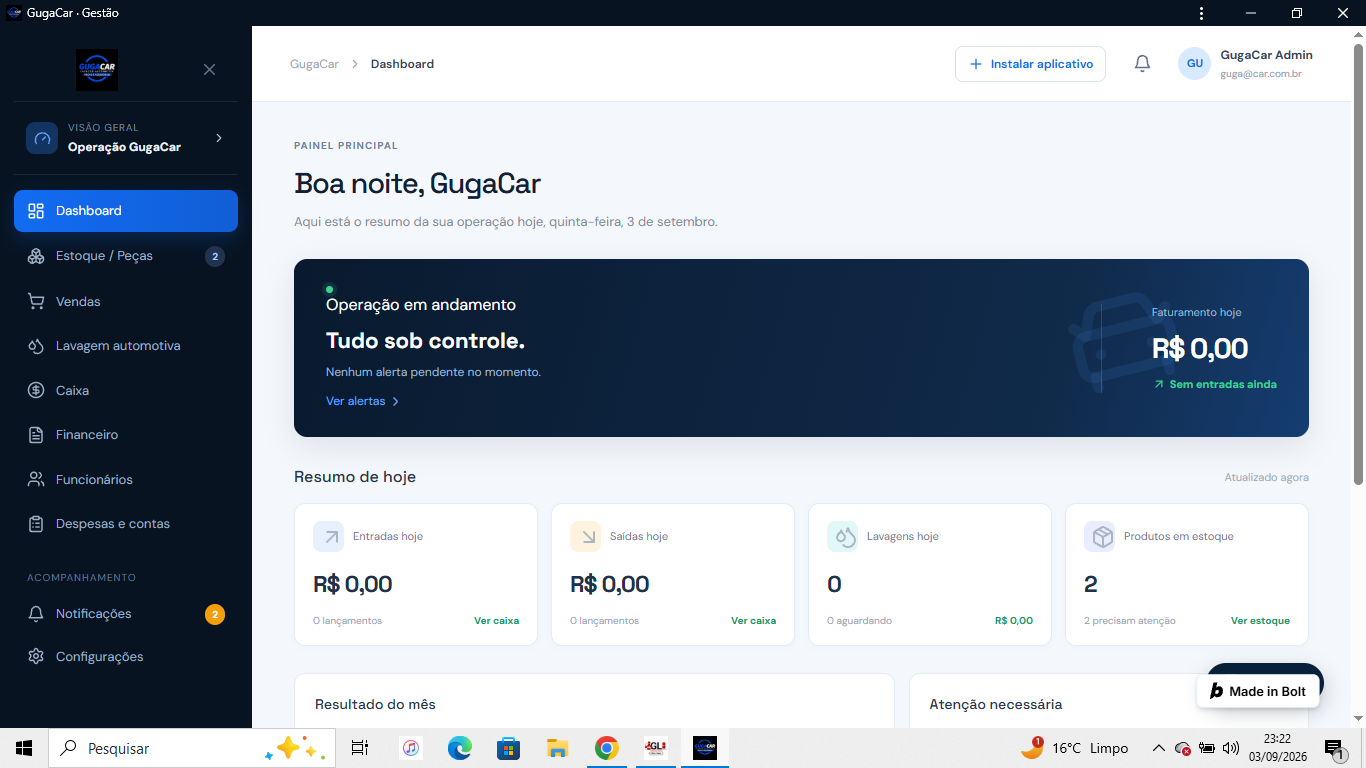The image size is (1366, 768).
Task: Open Lavagem automotiva section
Action: [126, 346]
